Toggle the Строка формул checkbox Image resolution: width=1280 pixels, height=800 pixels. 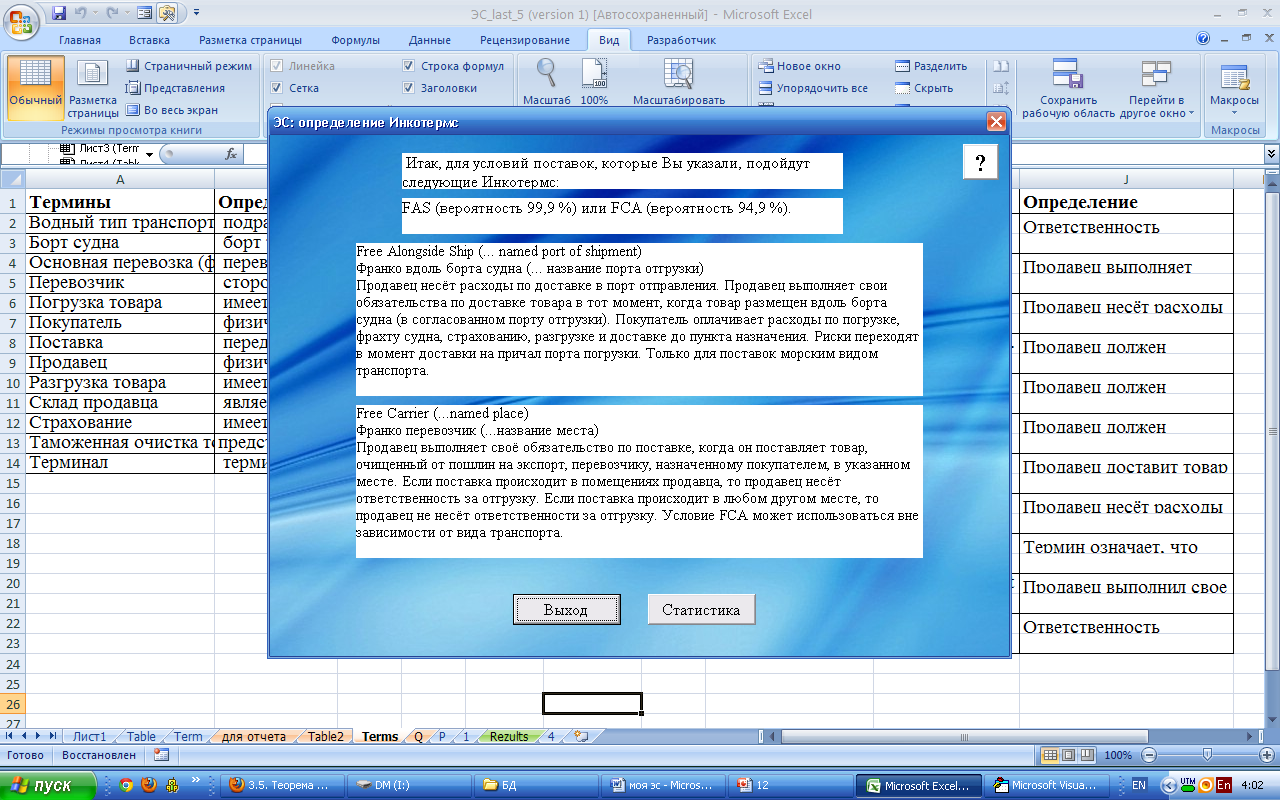pyautogui.click(x=409, y=66)
